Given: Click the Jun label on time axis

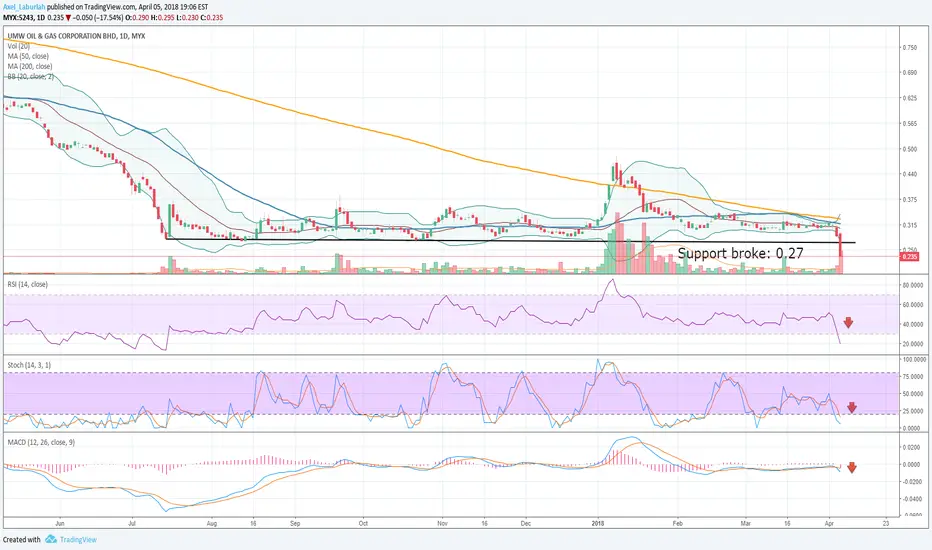Looking at the screenshot, I should click(59, 523).
